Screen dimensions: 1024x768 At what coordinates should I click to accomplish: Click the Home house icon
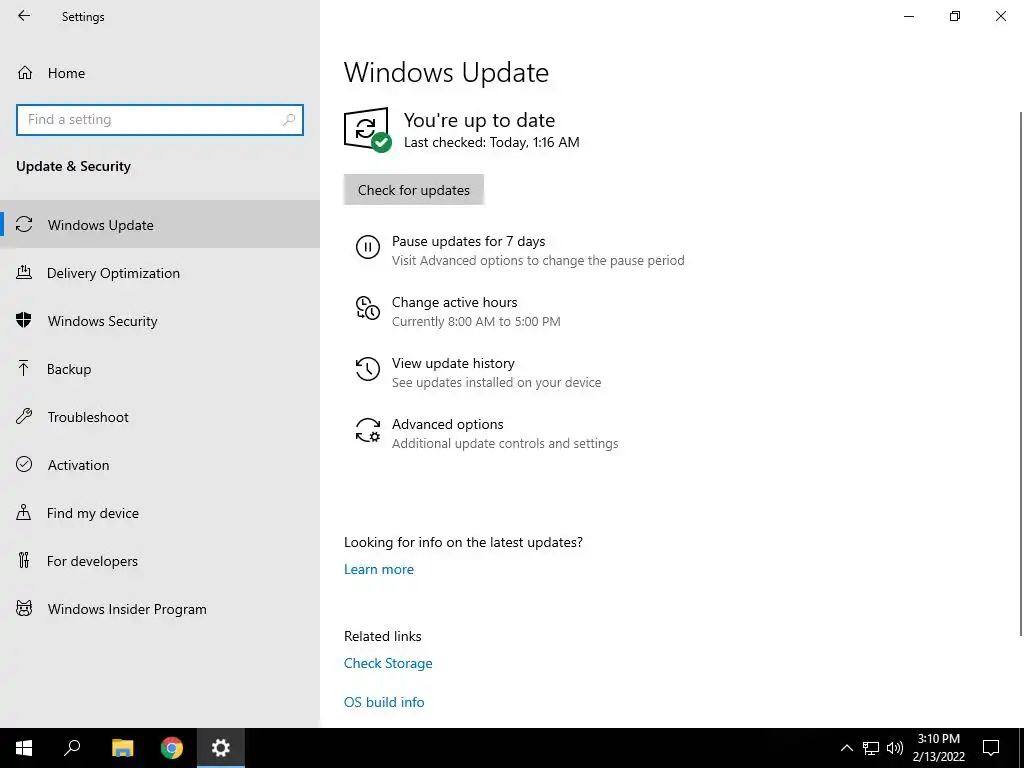(25, 72)
